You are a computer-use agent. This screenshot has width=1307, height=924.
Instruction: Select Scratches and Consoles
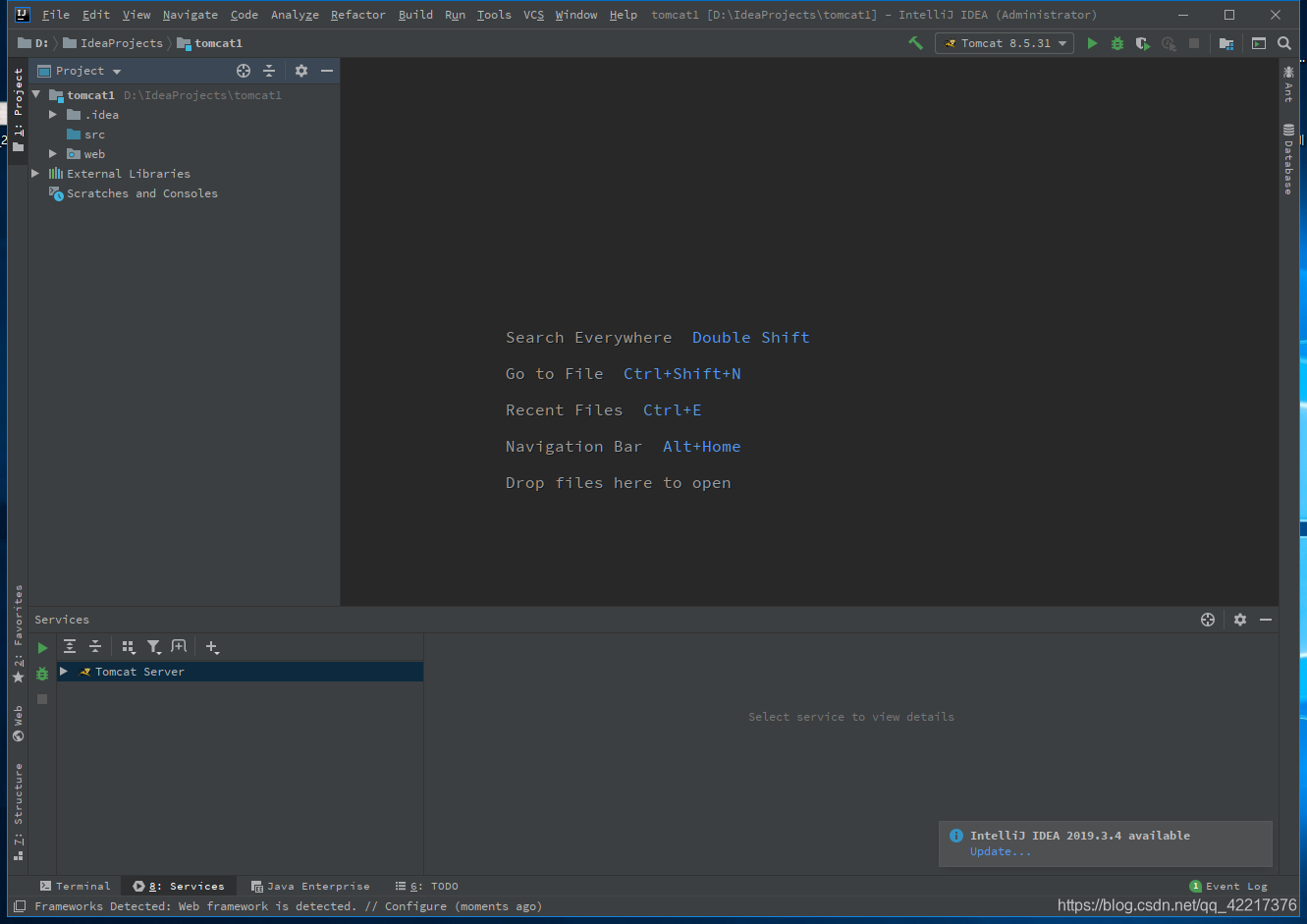pos(141,193)
